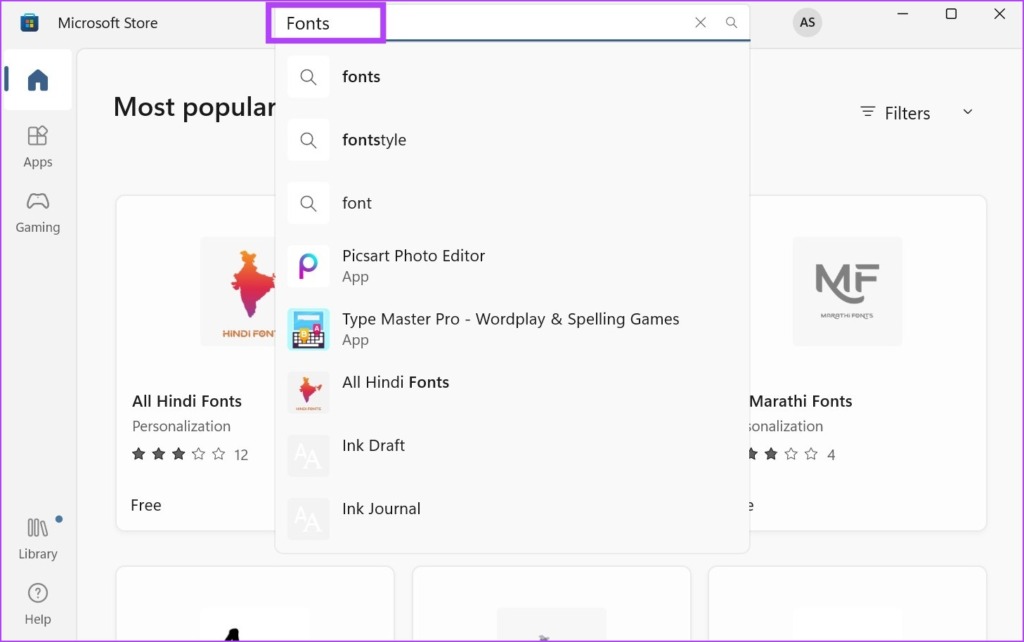Select the Picsart Photo Editor icon in suggestions

(x=308, y=265)
